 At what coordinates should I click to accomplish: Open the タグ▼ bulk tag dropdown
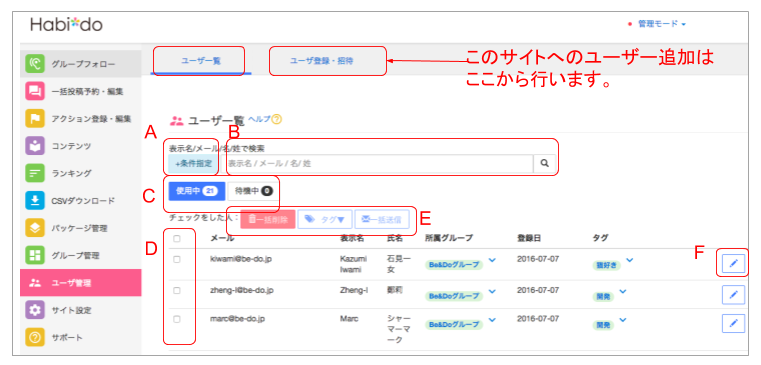coord(325,219)
